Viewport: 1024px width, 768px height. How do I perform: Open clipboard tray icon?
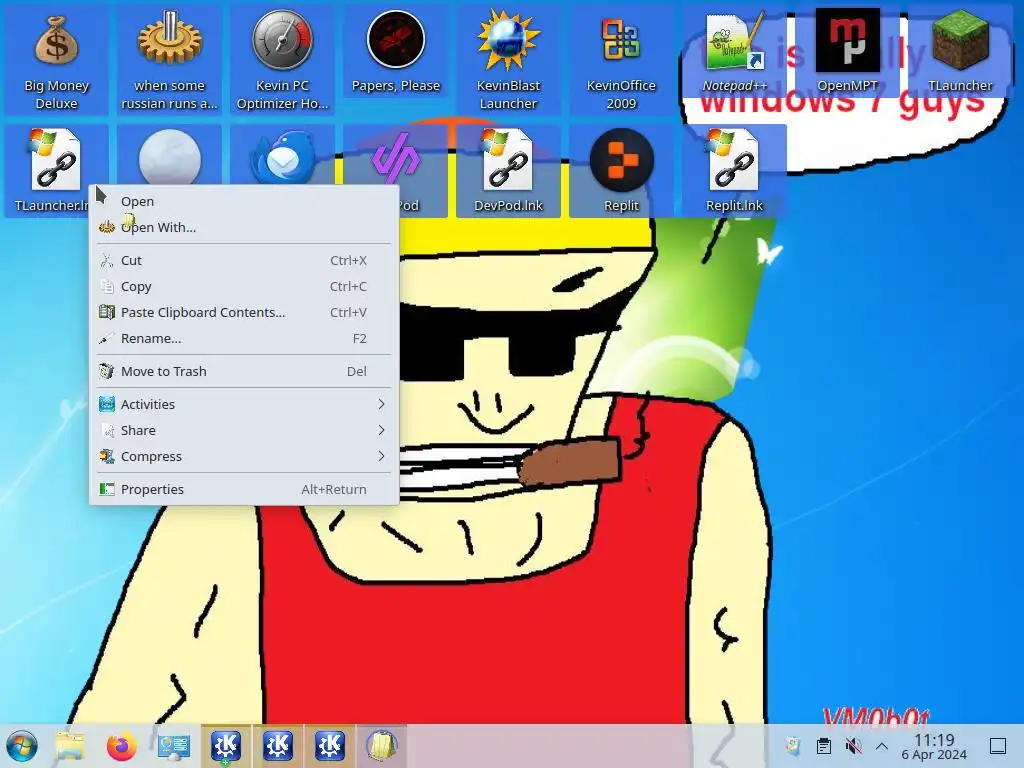tap(824, 746)
